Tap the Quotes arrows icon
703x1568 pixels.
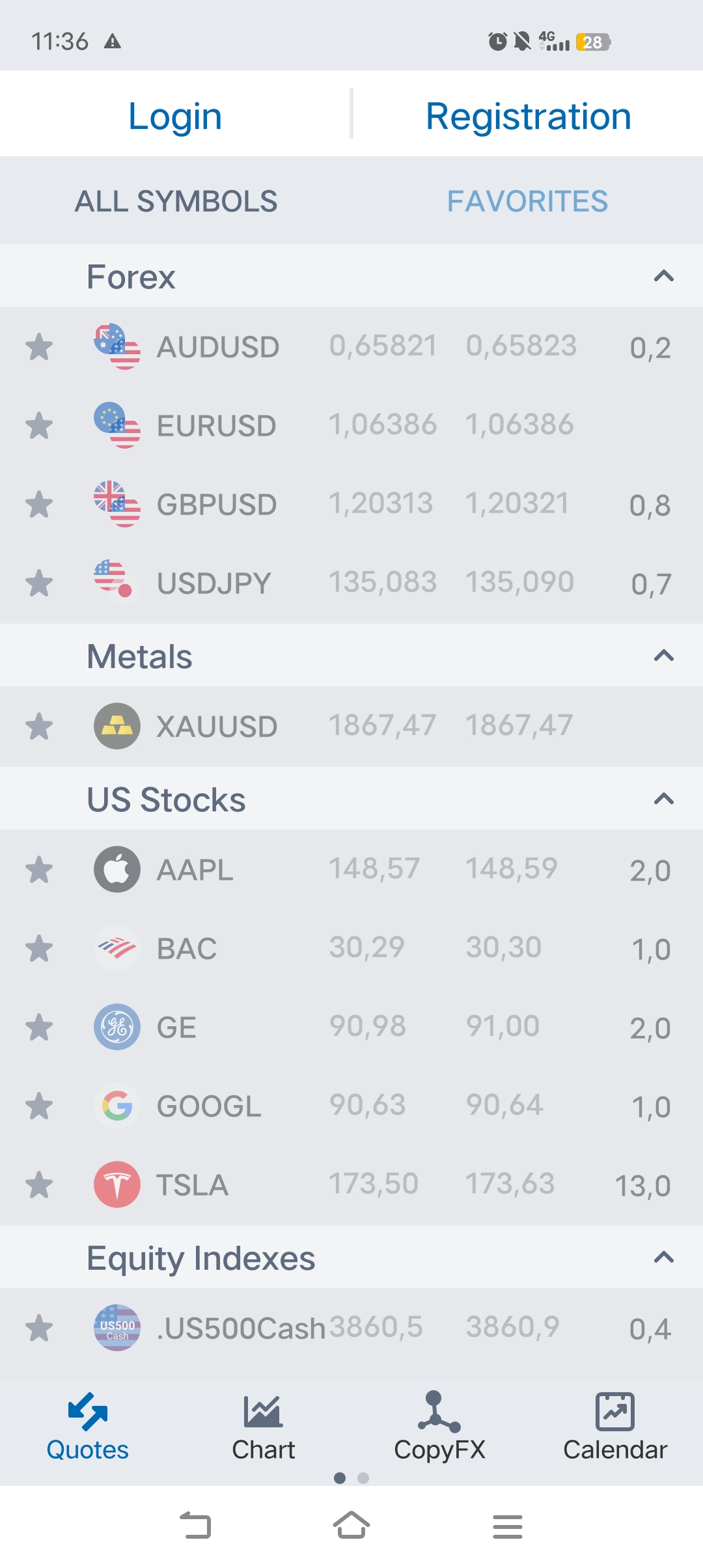[88, 1412]
